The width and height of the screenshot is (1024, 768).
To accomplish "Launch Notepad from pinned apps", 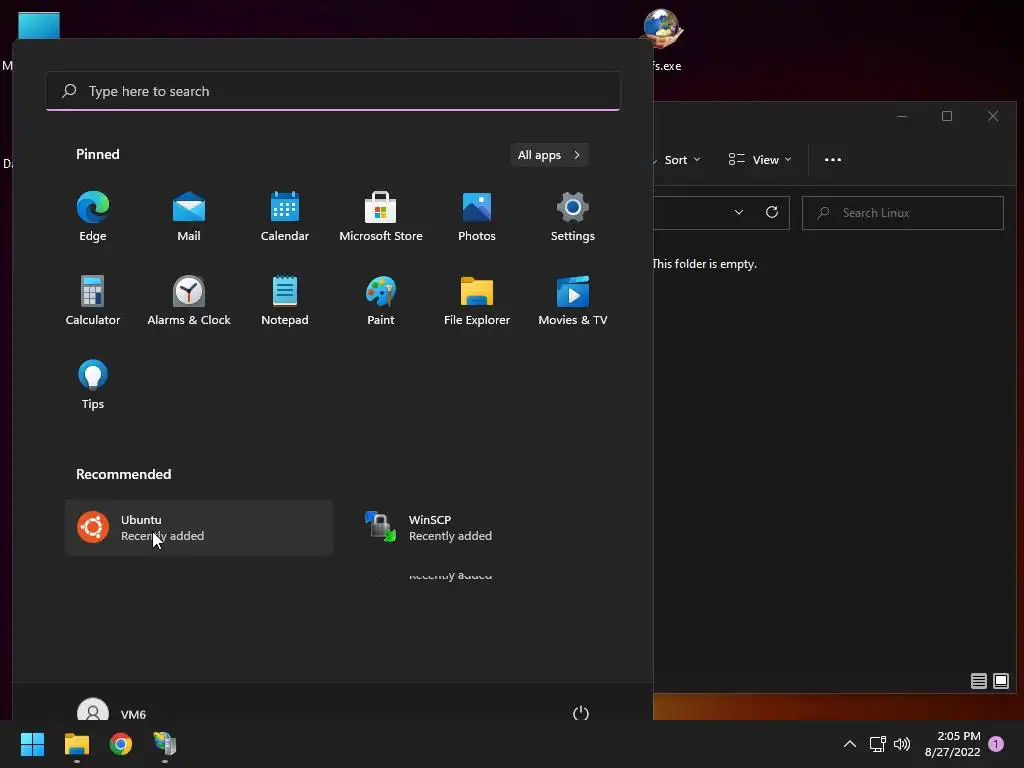I will (285, 300).
